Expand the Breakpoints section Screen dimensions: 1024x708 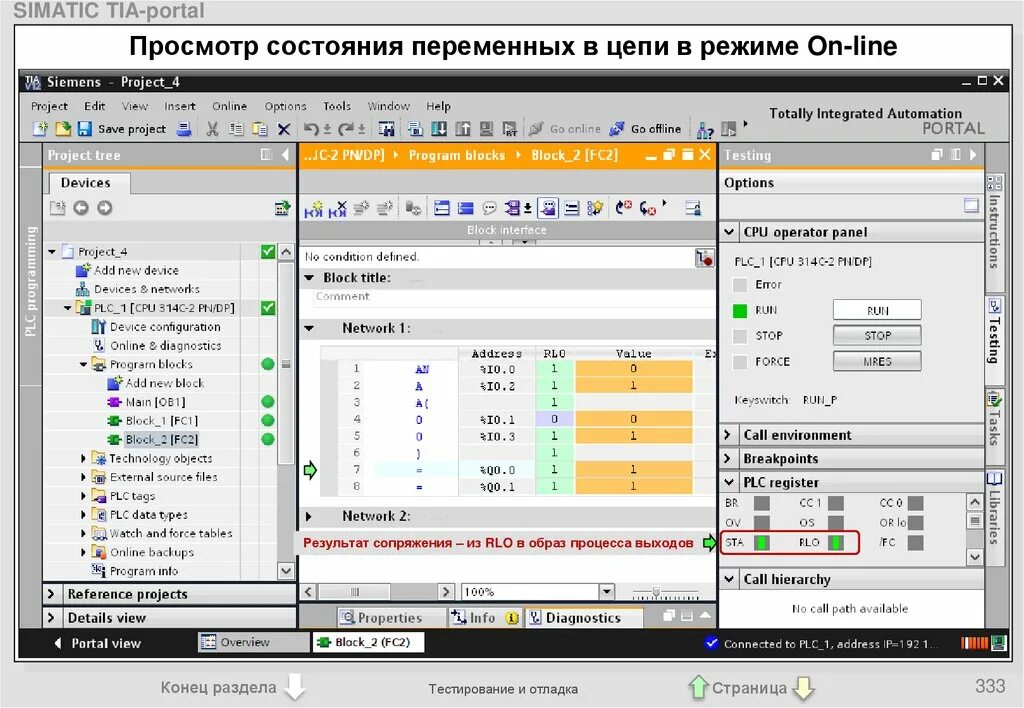[729, 459]
